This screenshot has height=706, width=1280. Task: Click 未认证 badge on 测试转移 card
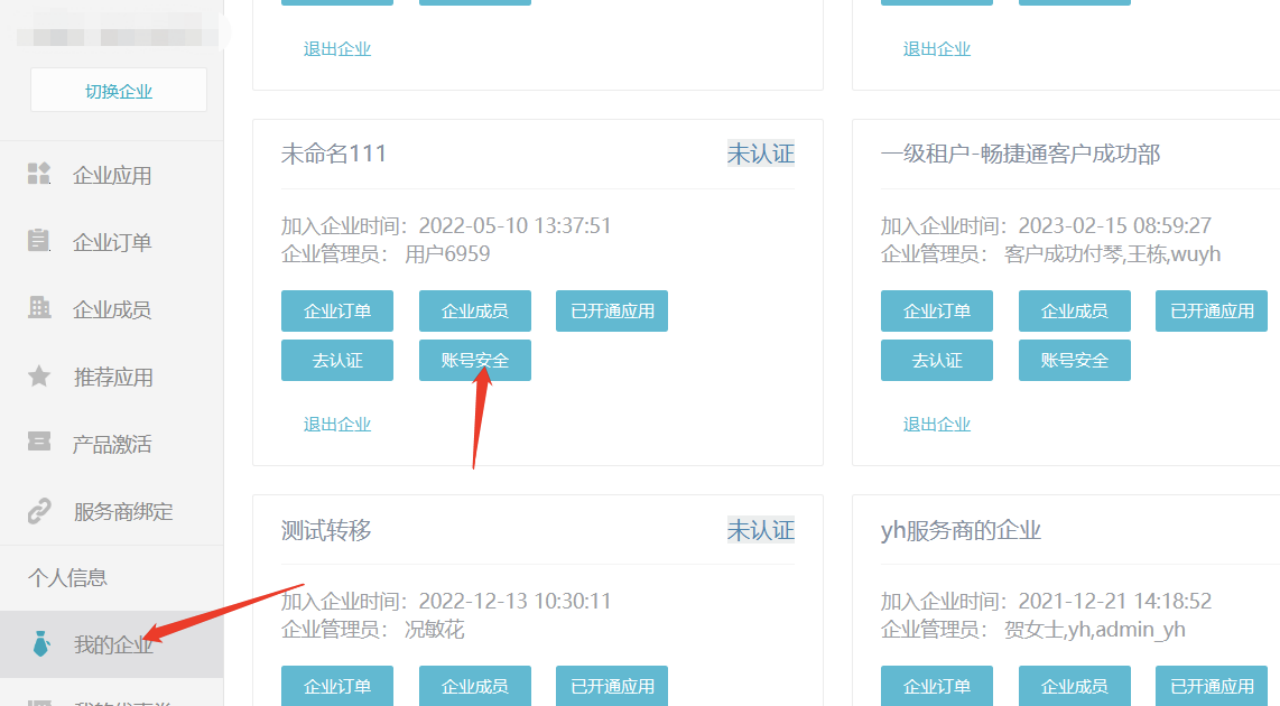[761, 529]
